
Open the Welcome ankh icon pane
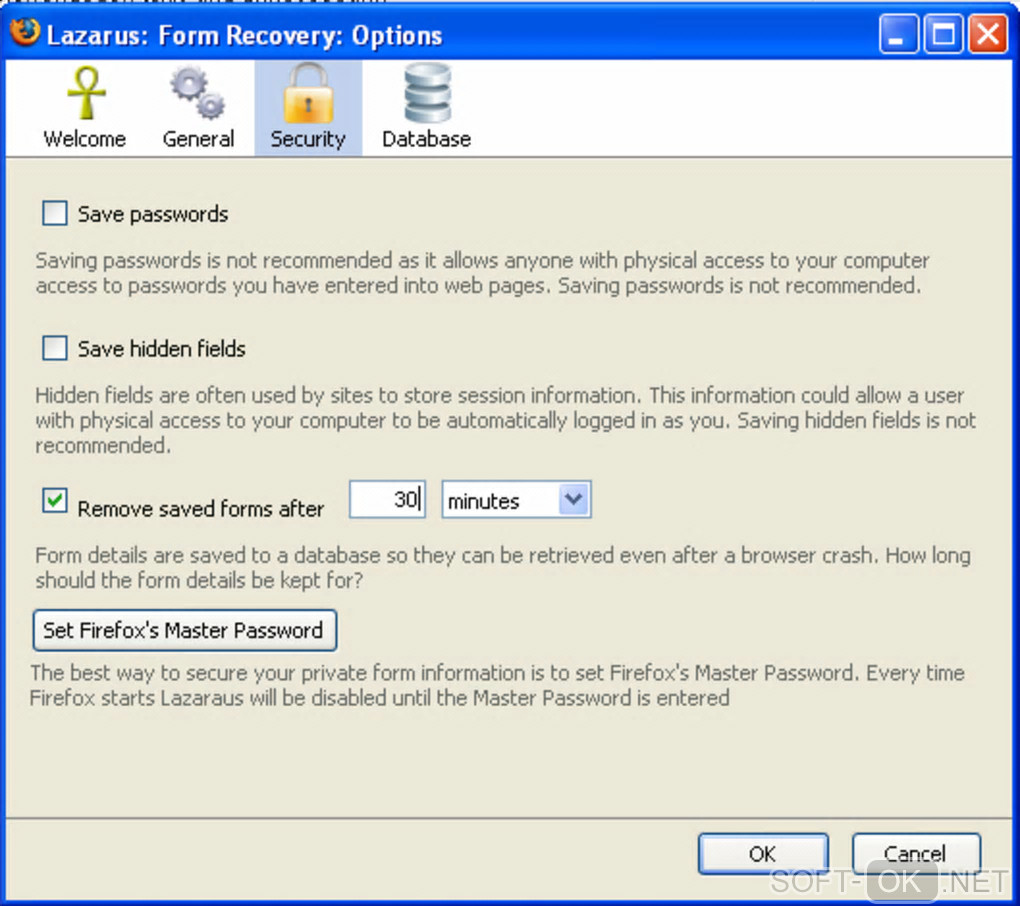[86, 93]
